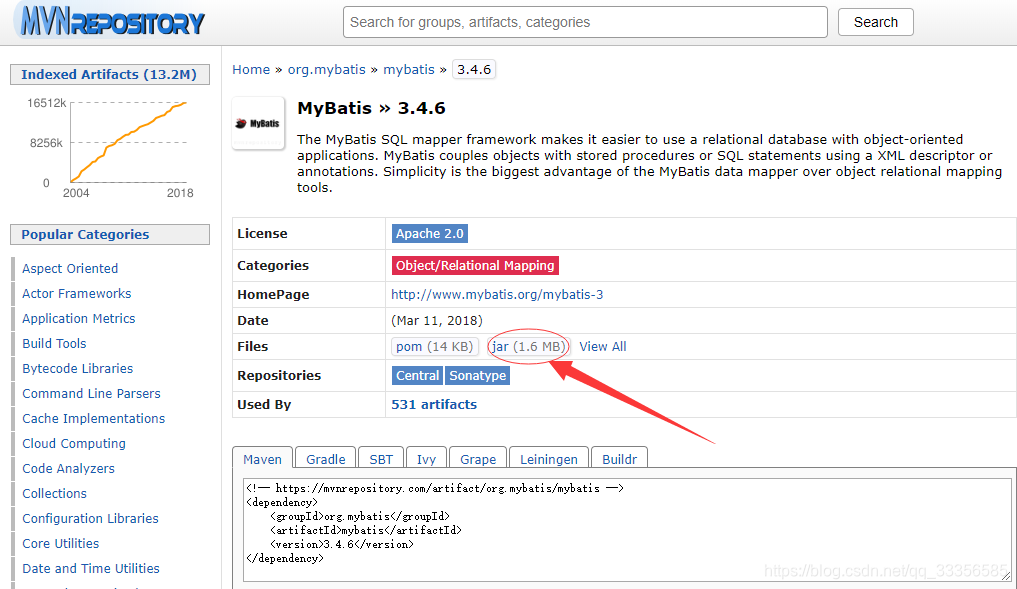Click the Repositories row label
Image resolution: width=1017 pixels, height=589 pixels.
coord(279,376)
